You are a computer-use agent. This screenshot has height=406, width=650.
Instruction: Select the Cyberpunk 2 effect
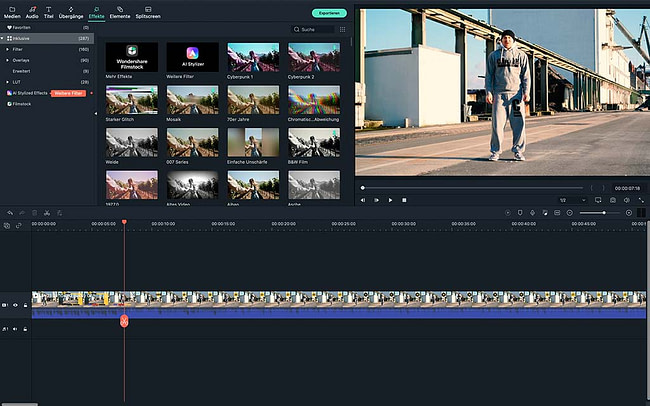coord(314,57)
